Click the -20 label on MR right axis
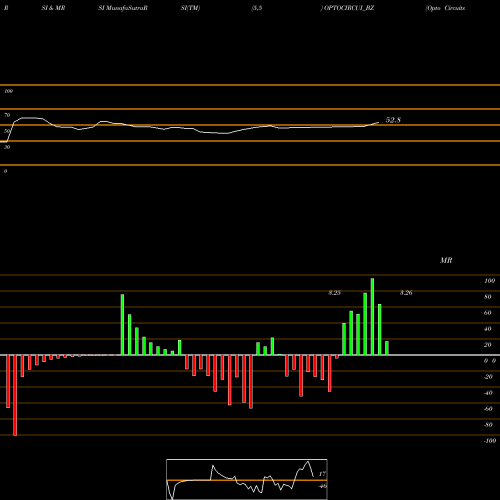Screen dimensions: 500x500 pyautogui.click(x=488, y=377)
